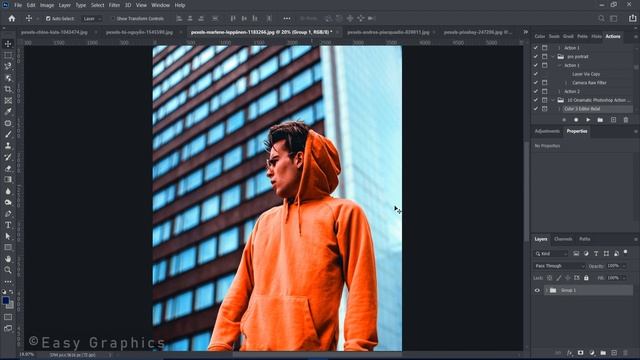Click the lock all icon in Layers
The height and width of the screenshot is (360, 640).
(x=586, y=278)
